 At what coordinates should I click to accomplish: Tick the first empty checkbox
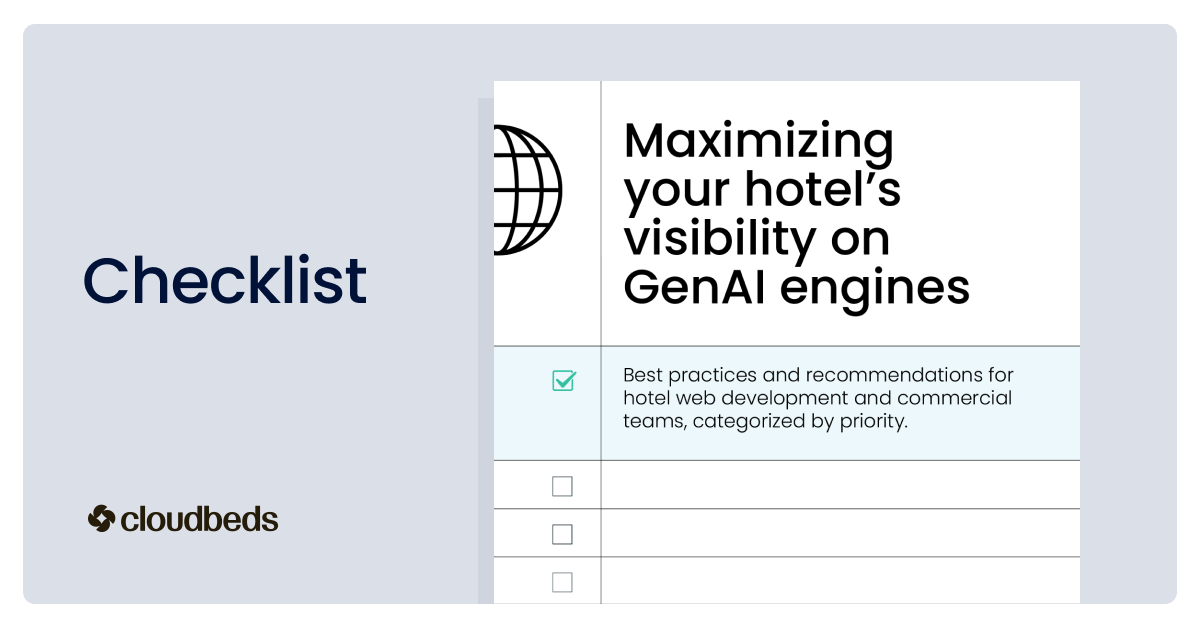coord(563,486)
